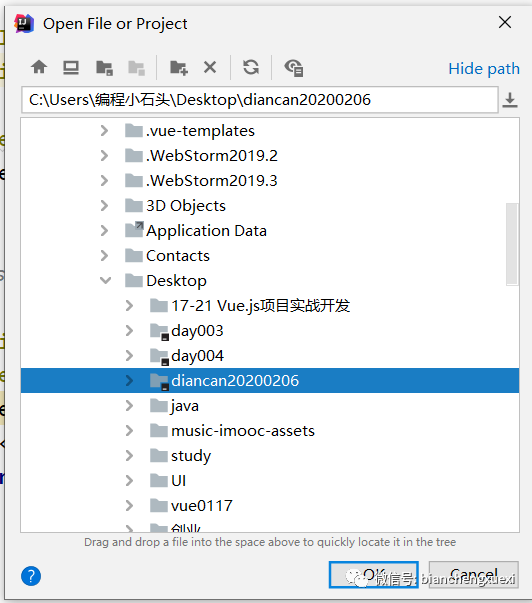This screenshot has width=532, height=603.
Task: Expand the day003 folder
Action: click(129, 331)
